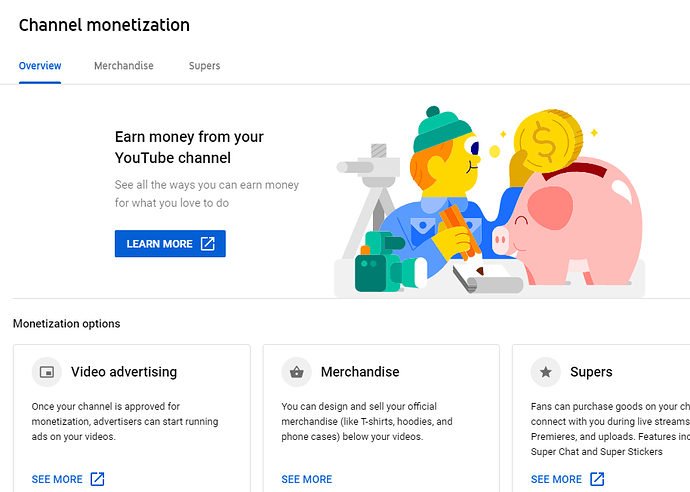Click 'Fans can purchase goods' description
Image resolution: width=690 pixels, height=492 pixels.
610,429
